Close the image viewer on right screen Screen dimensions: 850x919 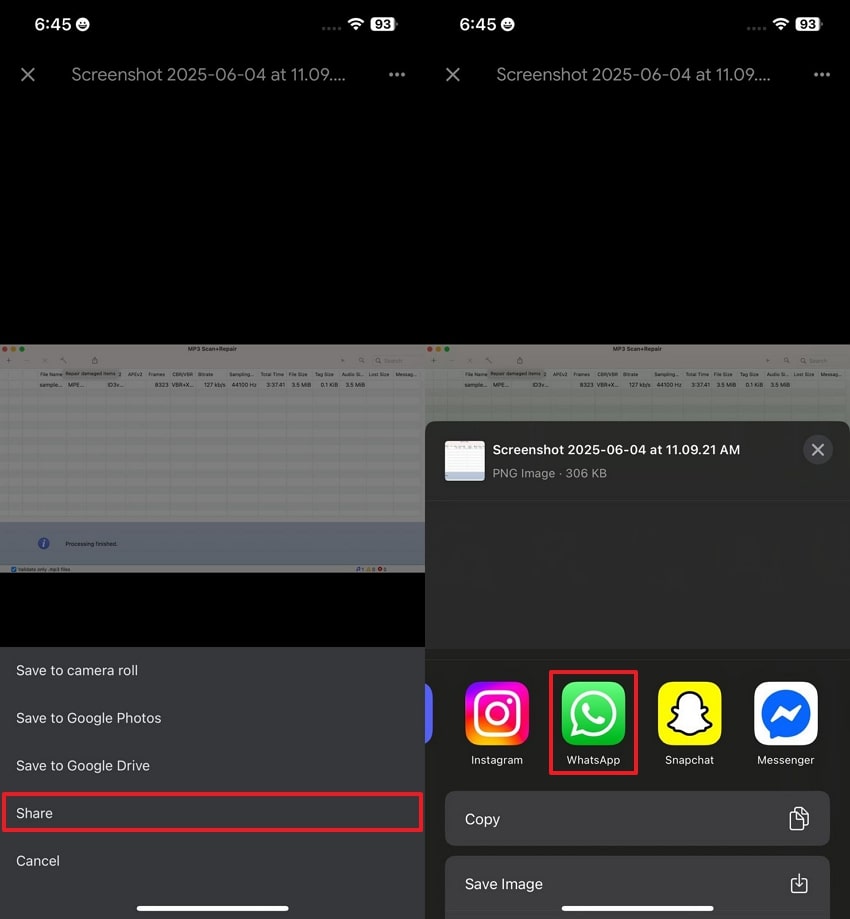(x=453, y=75)
